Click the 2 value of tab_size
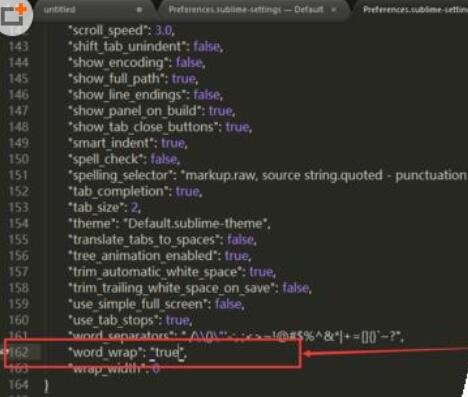The width and height of the screenshot is (468, 397). tap(134, 207)
